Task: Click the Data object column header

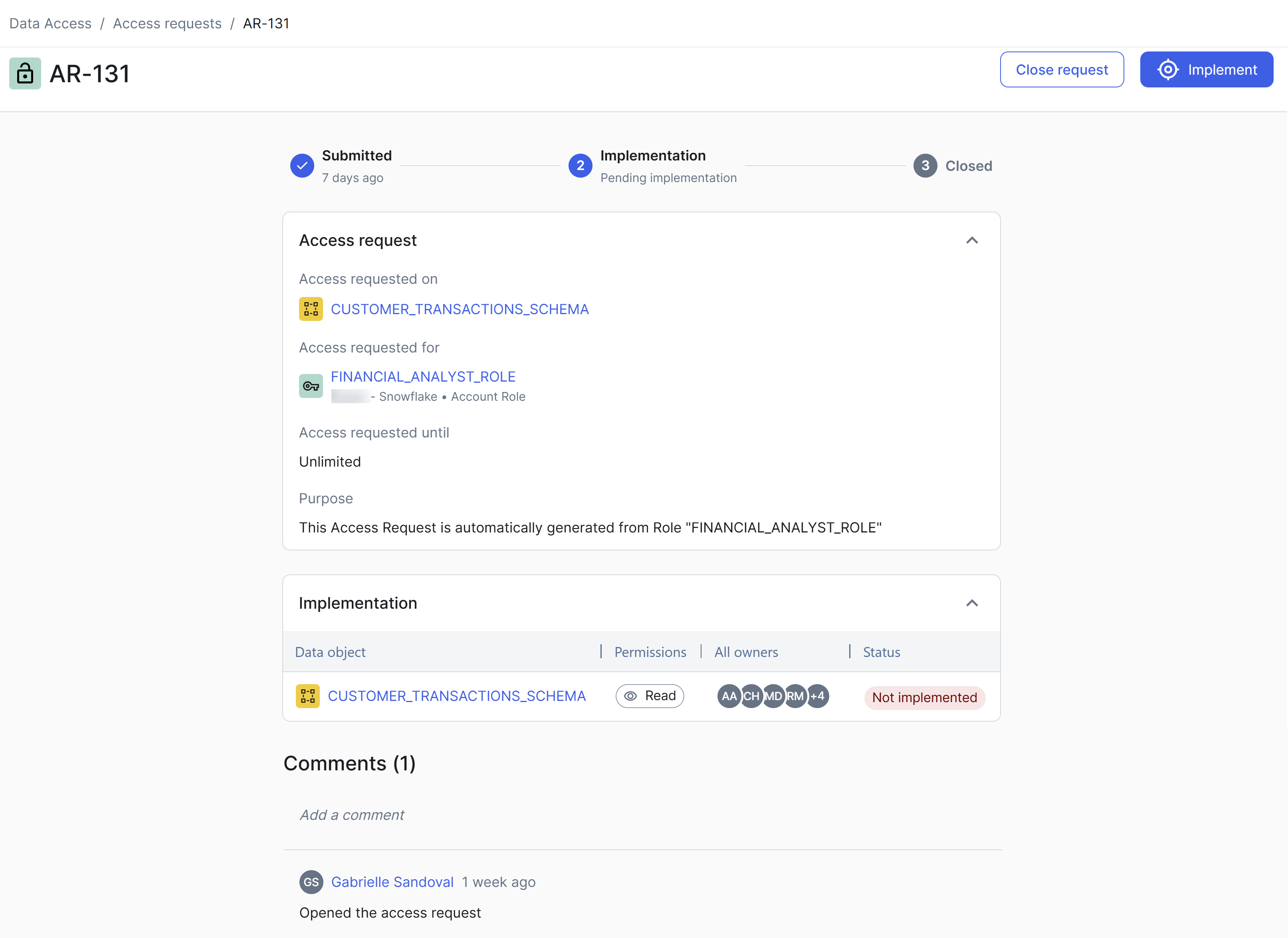Action: pyautogui.click(x=330, y=652)
